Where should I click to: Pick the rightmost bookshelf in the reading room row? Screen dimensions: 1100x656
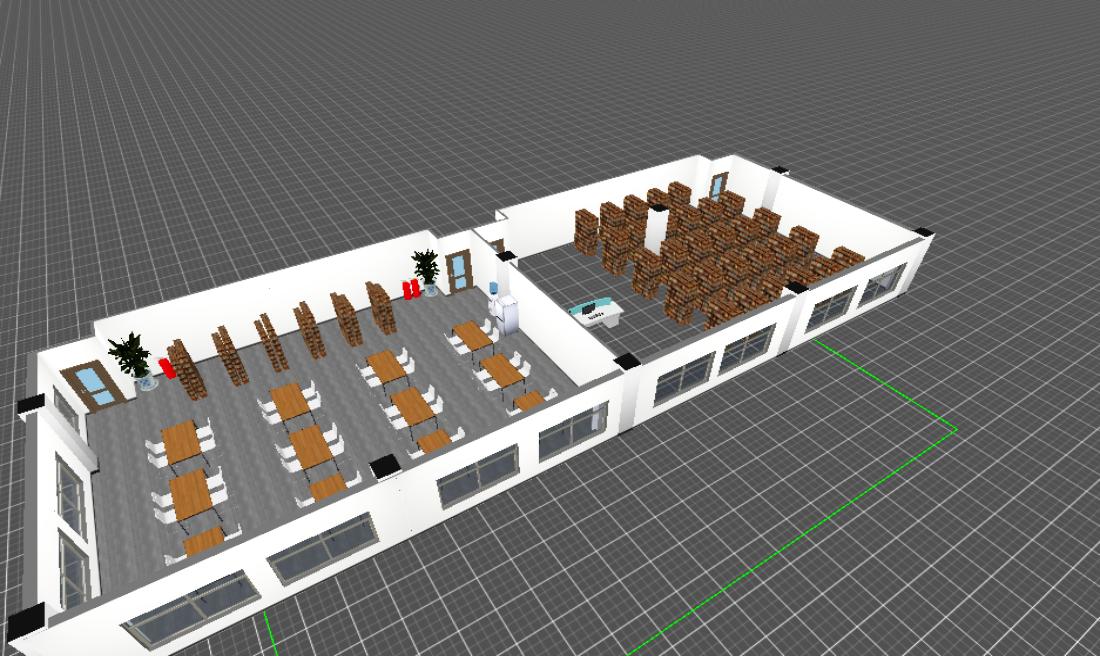tap(381, 306)
